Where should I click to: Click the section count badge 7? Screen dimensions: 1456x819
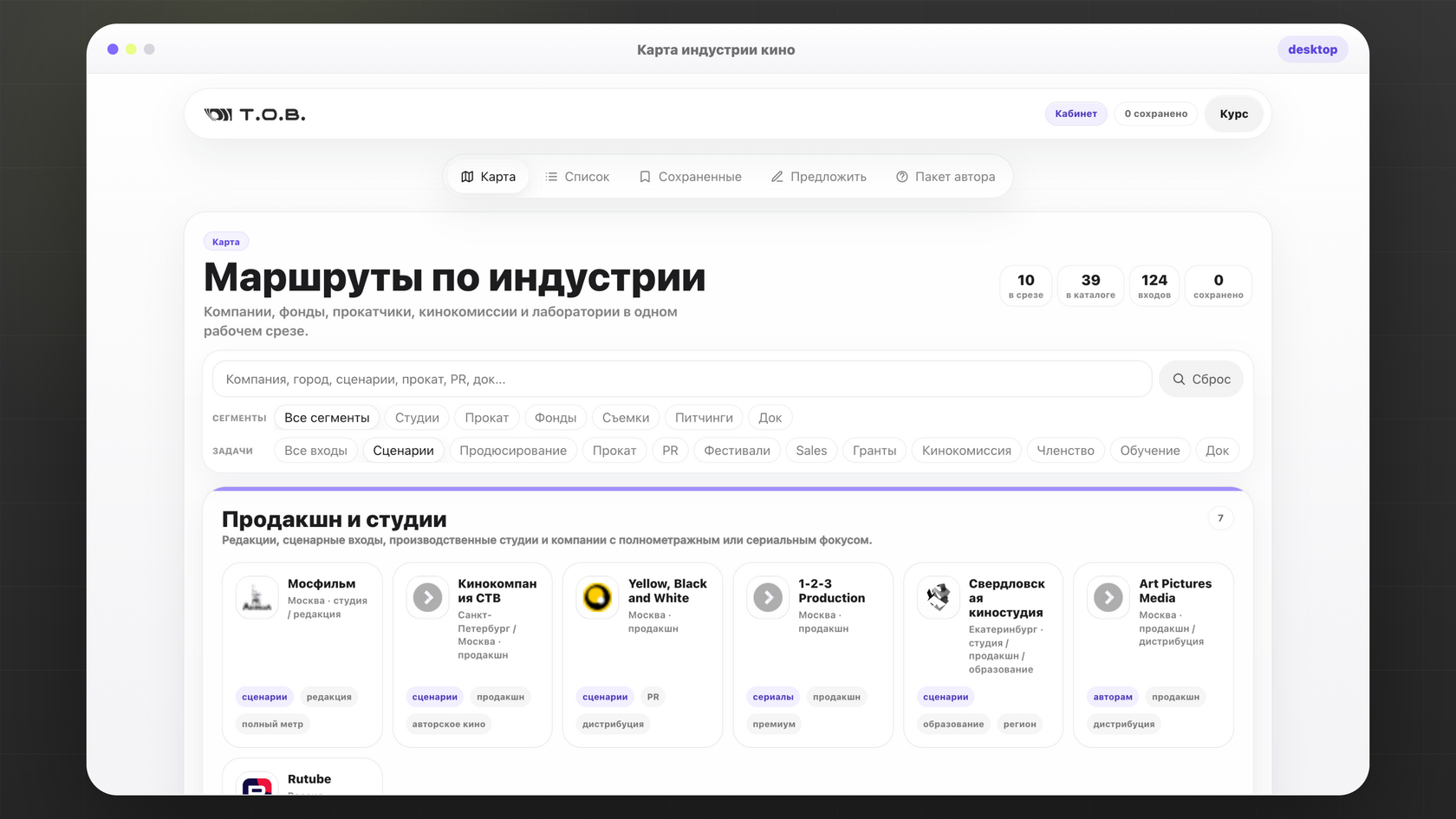point(1220,518)
